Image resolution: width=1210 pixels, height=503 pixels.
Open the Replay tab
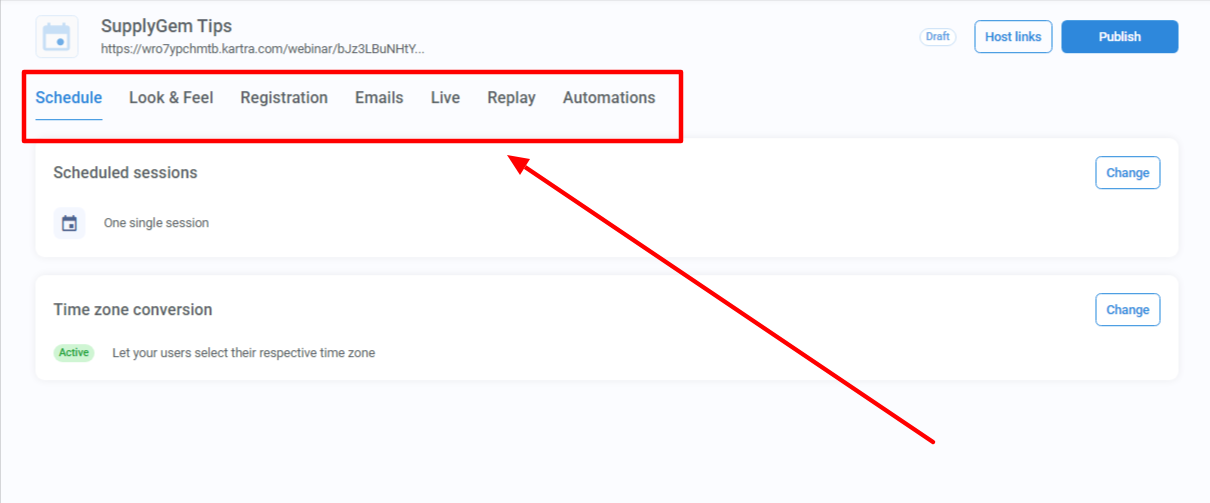pyautogui.click(x=511, y=98)
